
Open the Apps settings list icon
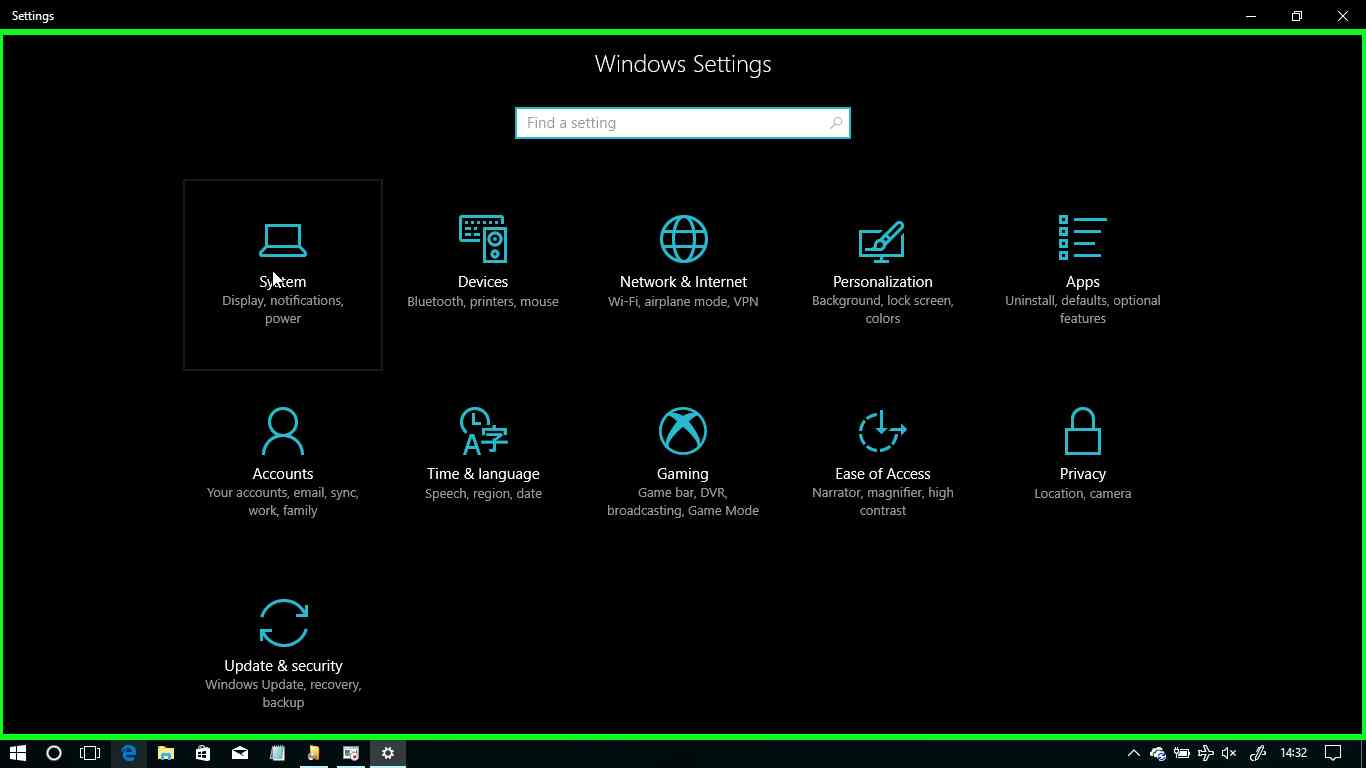[x=1083, y=238]
